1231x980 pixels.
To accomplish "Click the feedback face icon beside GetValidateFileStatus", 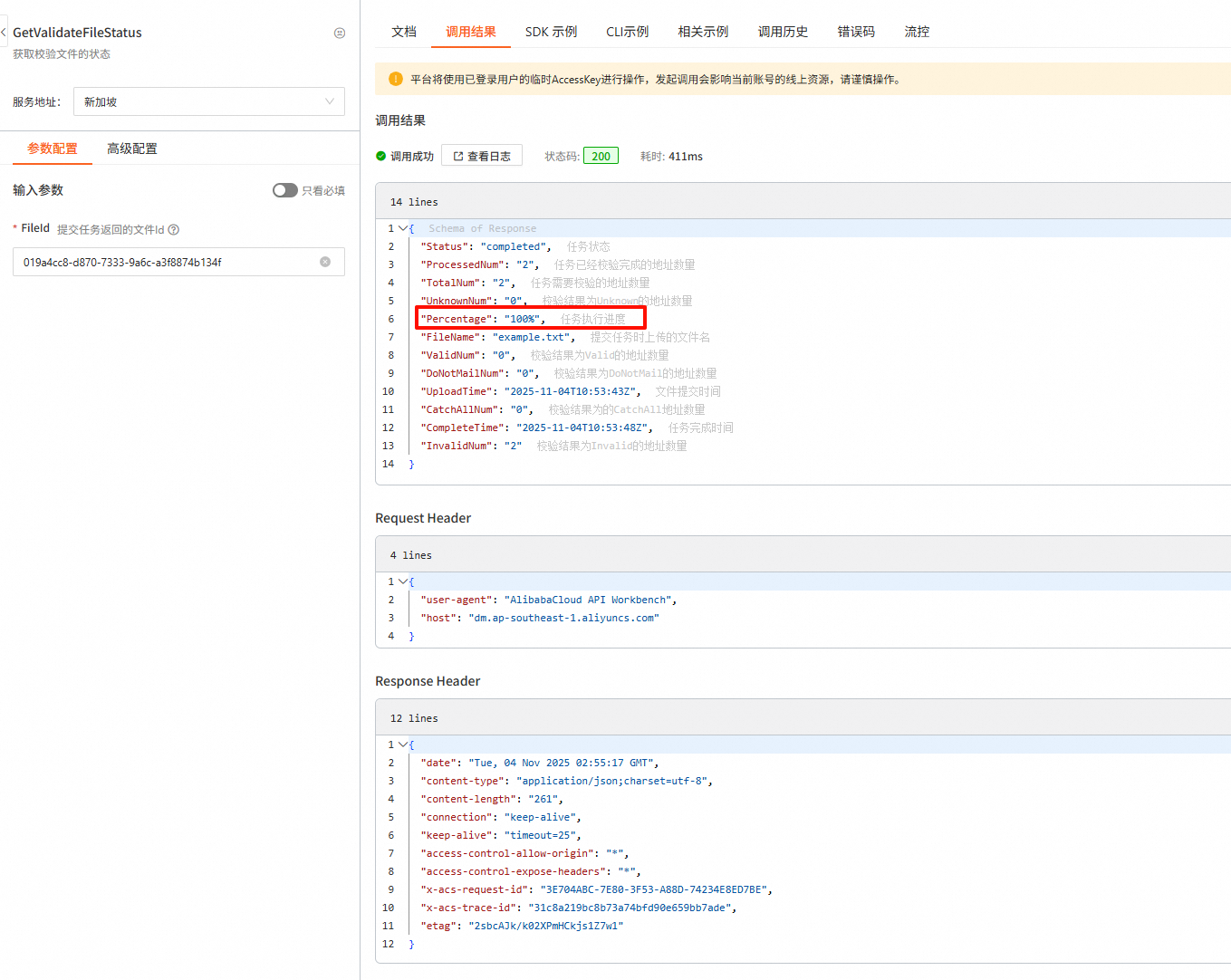I will coord(340,33).
